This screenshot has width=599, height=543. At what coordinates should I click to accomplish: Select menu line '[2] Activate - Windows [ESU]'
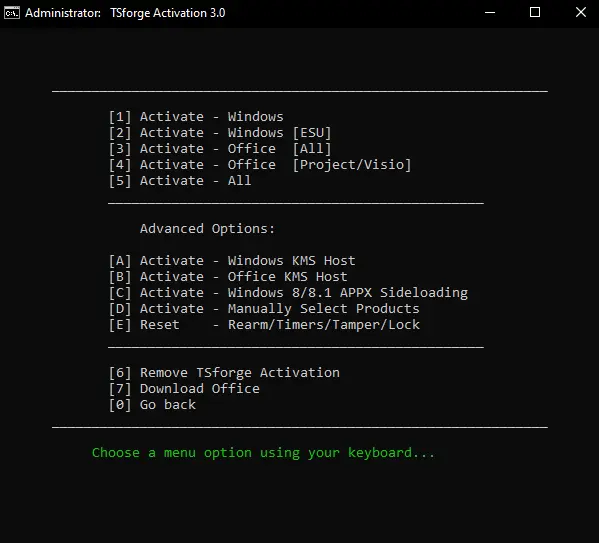[220, 133]
